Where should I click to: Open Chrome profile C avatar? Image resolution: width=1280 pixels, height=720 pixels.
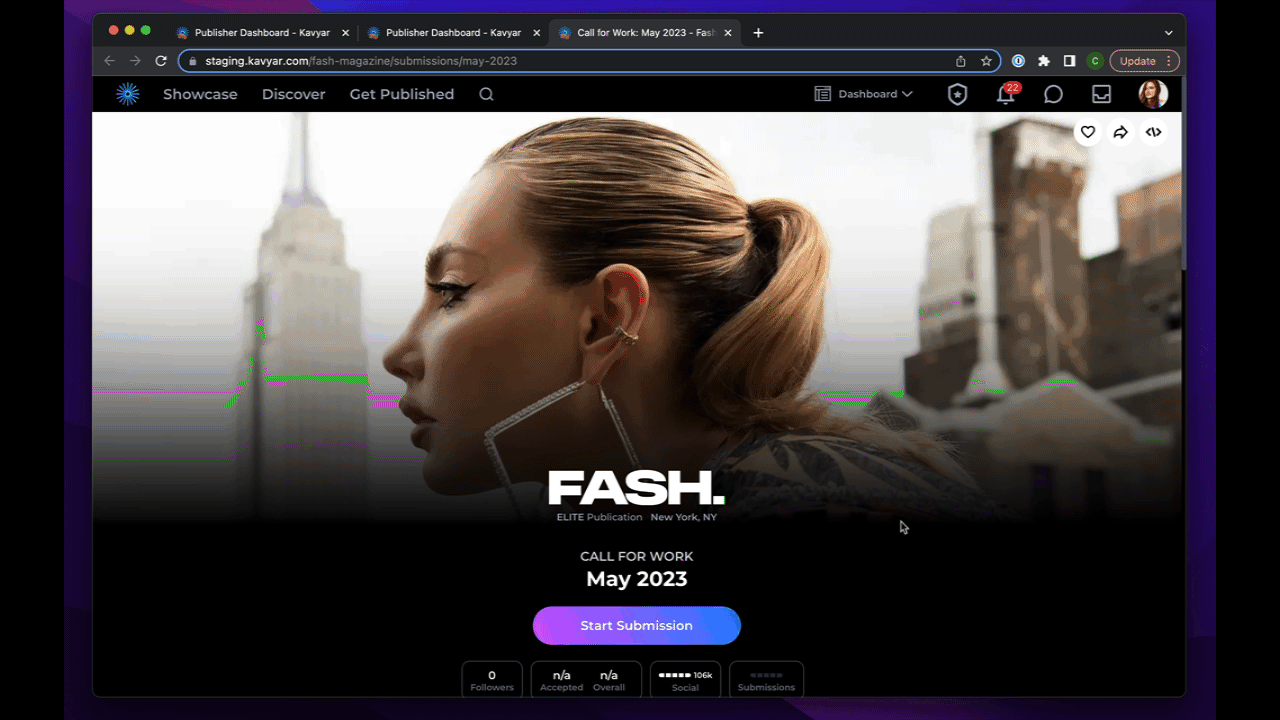pos(1095,61)
